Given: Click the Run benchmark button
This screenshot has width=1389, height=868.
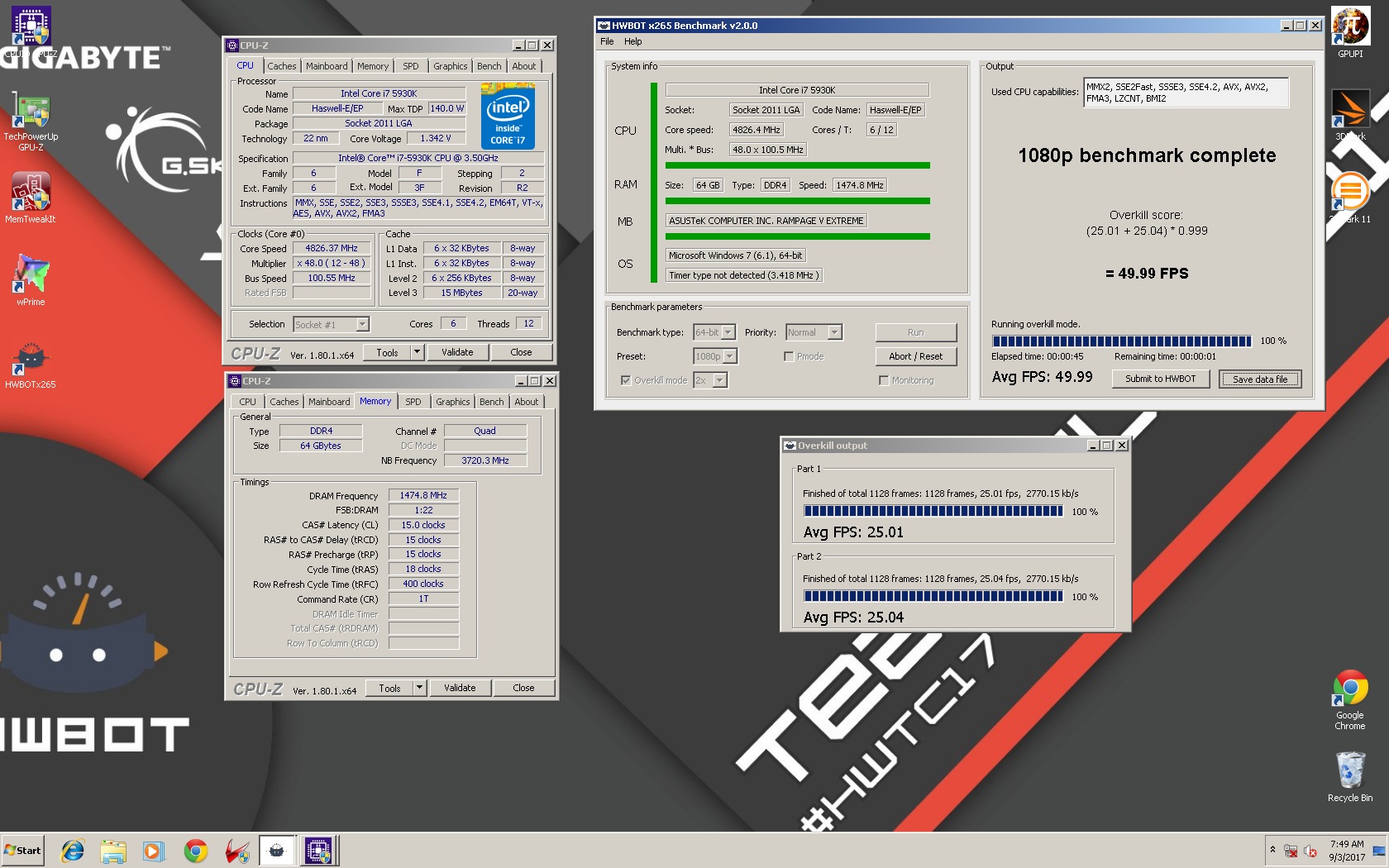Looking at the screenshot, I should pyautogui.click(x=916, y=332).
